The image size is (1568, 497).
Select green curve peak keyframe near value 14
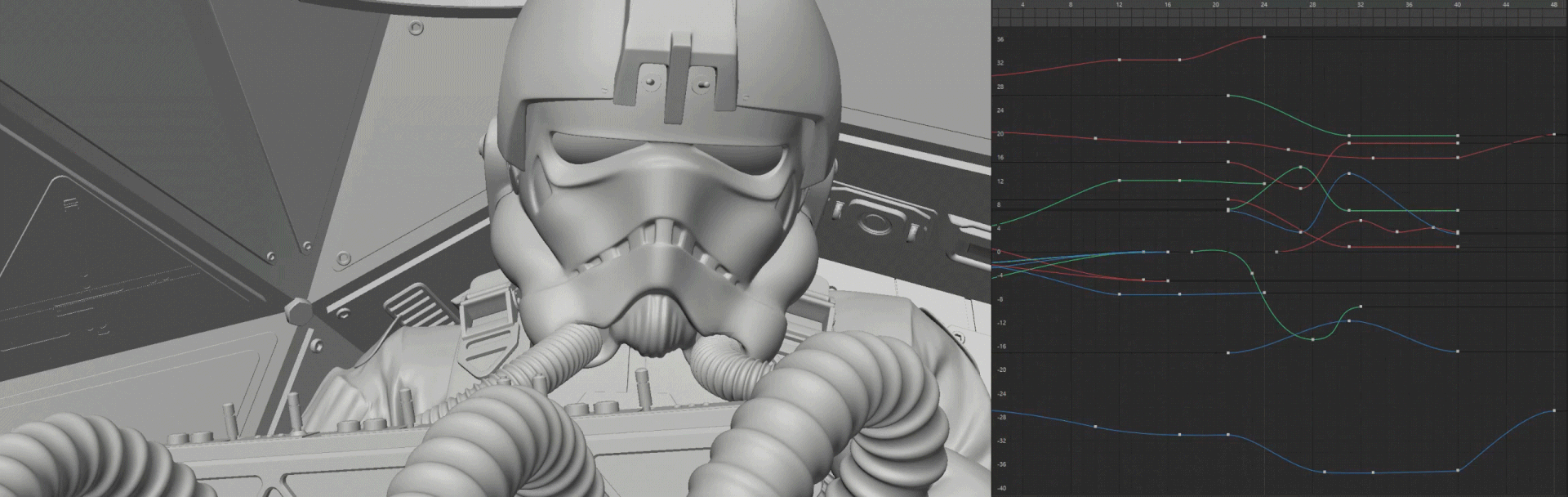pyautogui.click(x=1300, y=168)
